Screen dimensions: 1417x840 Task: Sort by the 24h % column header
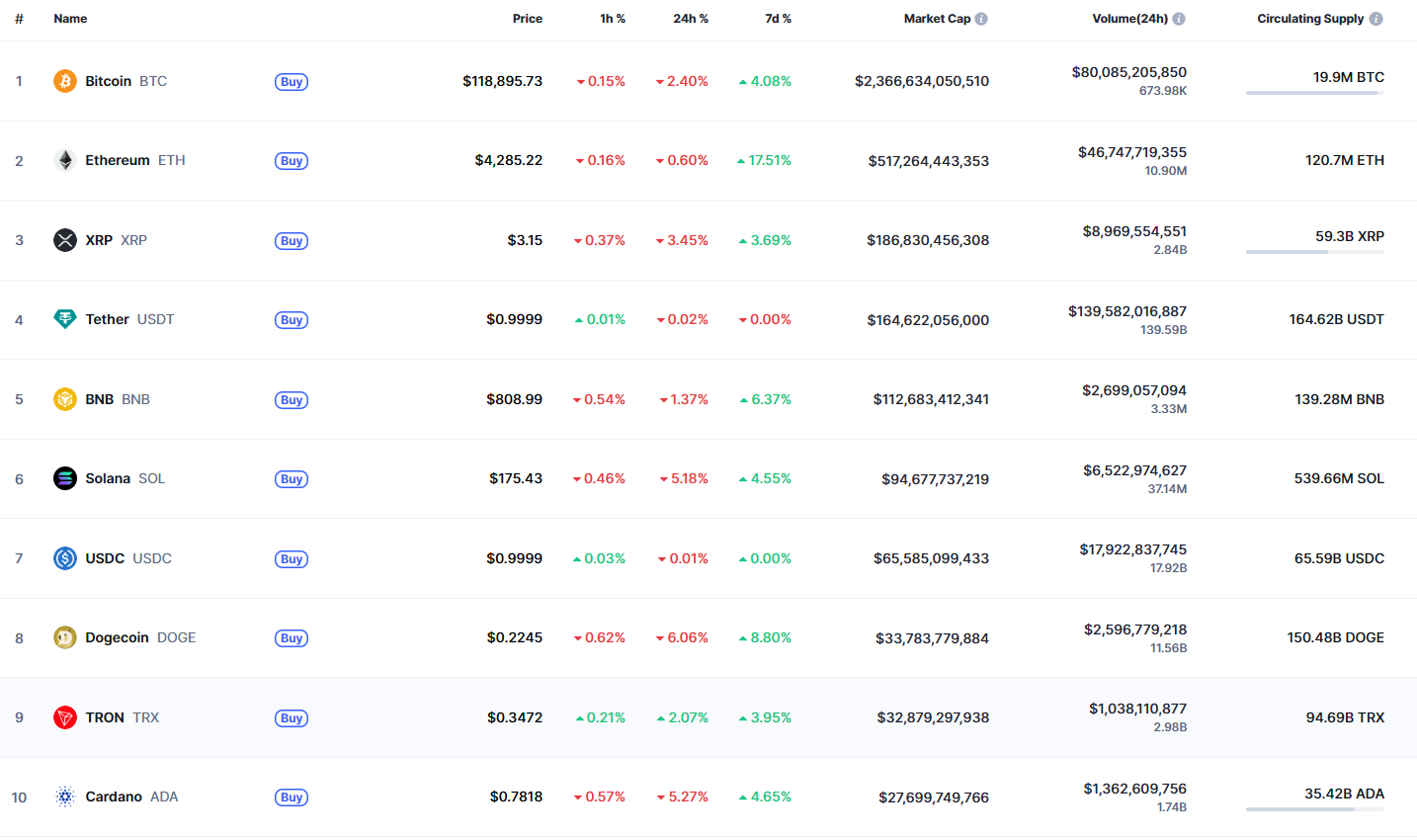pyautogui.click(x=691, y=19)
